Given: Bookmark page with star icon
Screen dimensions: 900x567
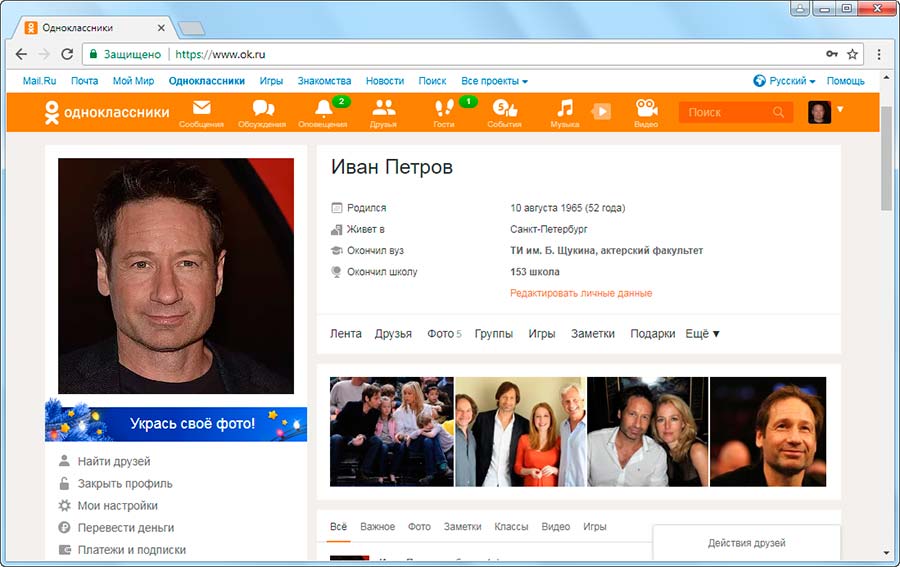Looking at the screenshot, I should tap(853, 54).
